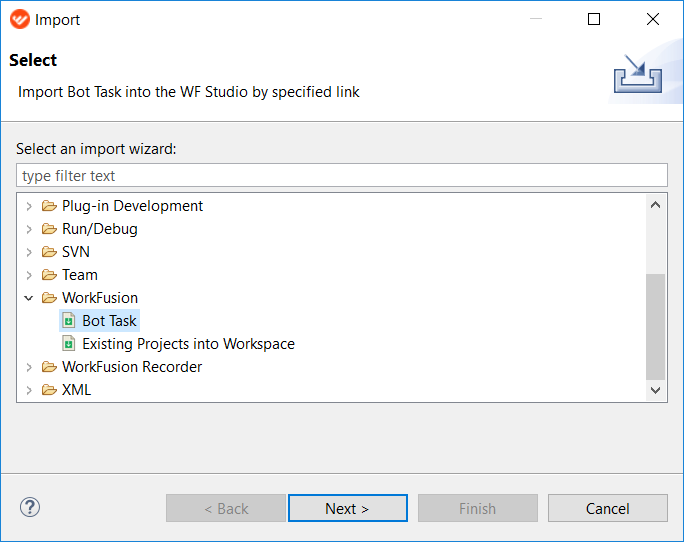Click the WorkFusion folder icon
This screenshot has height=542, width=684.
49,298
